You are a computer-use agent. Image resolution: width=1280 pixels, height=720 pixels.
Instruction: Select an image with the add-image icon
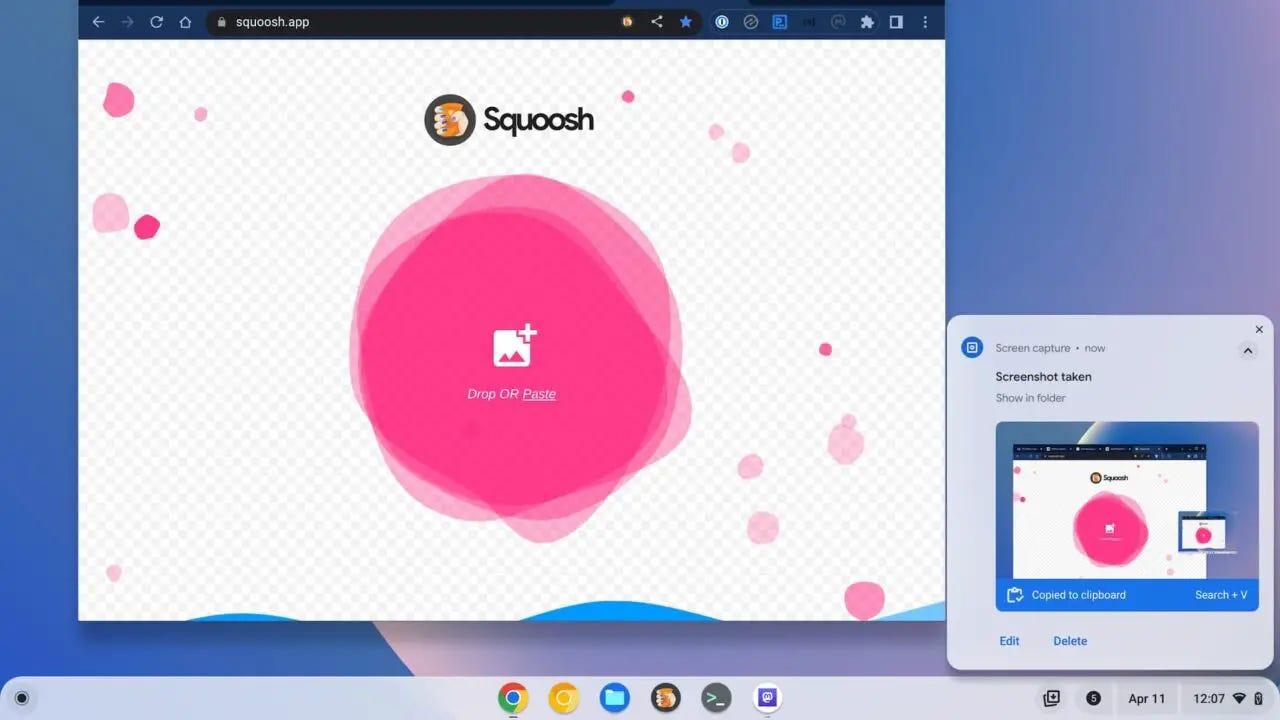515,346
